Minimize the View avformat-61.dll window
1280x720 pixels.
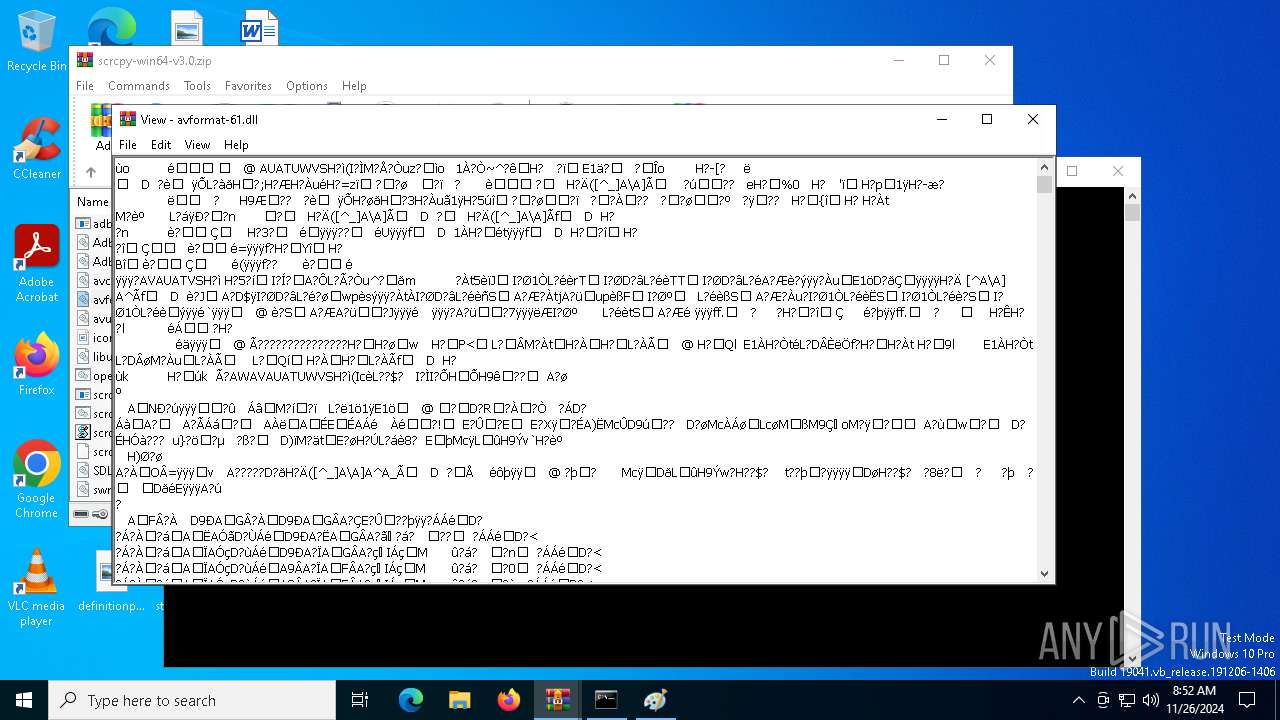click(942, 119)
